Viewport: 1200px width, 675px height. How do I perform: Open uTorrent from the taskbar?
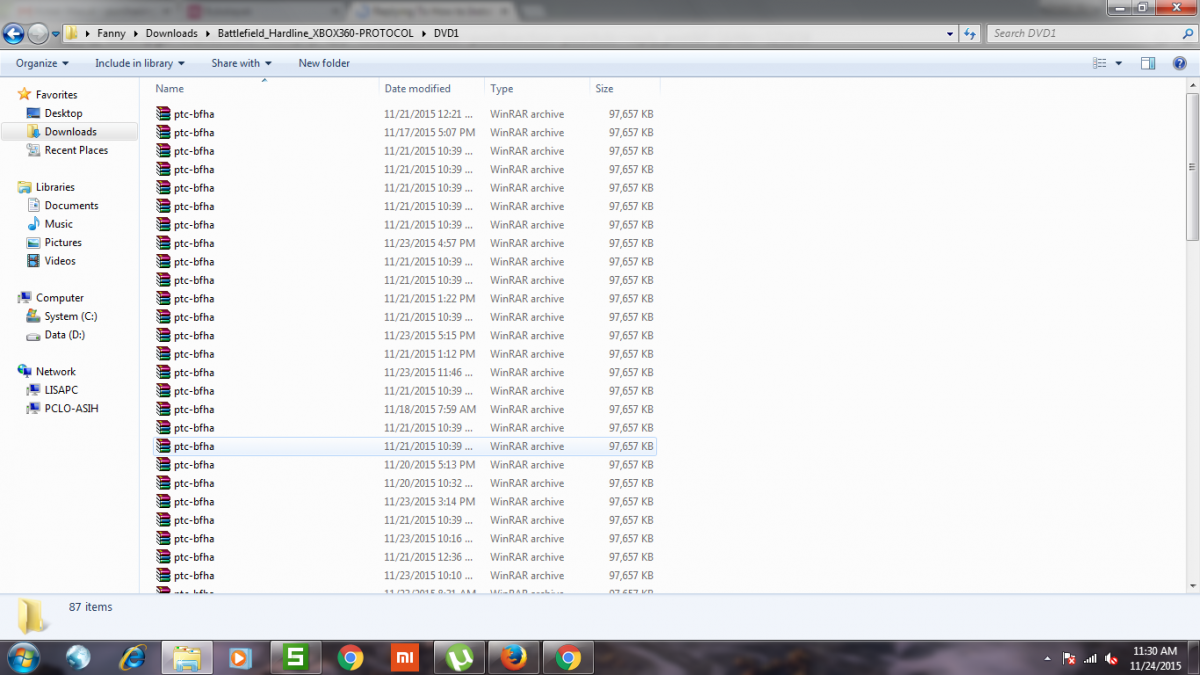(459, 657)
